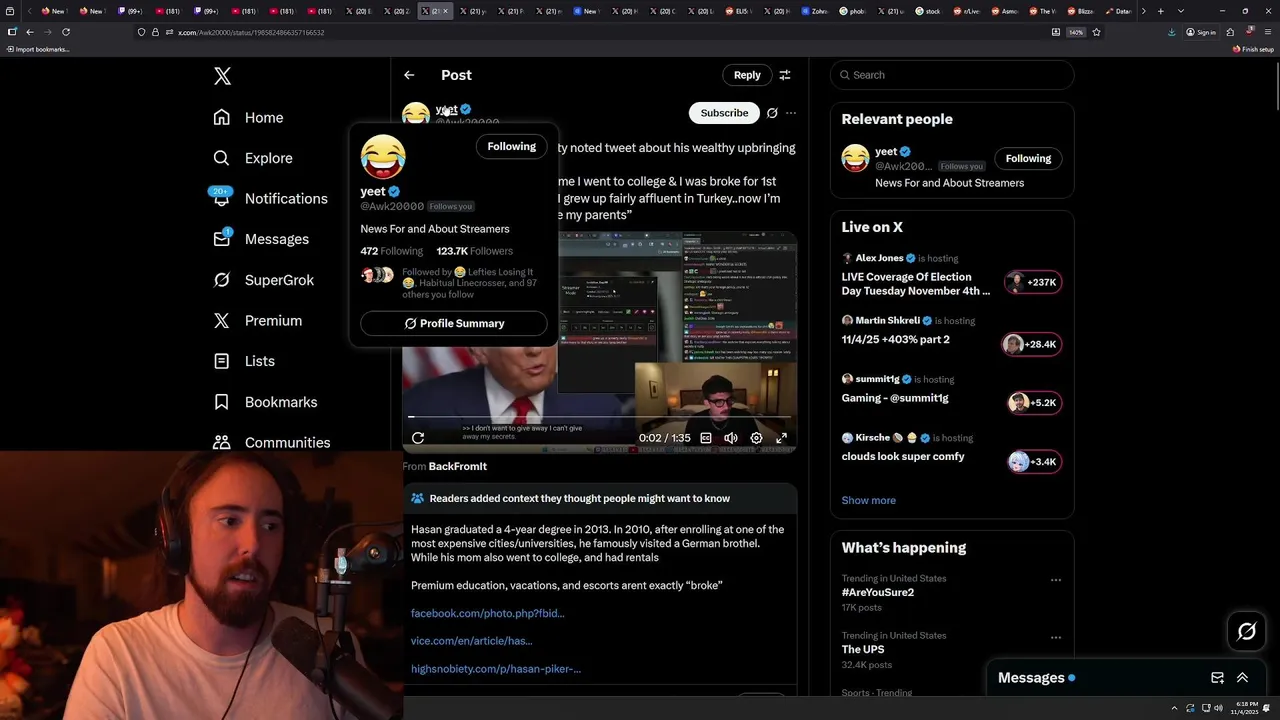The width and height of the screenshot is (1280, 720).
Task: Open the reply filter settings icon
Action: tap(785, 75)
